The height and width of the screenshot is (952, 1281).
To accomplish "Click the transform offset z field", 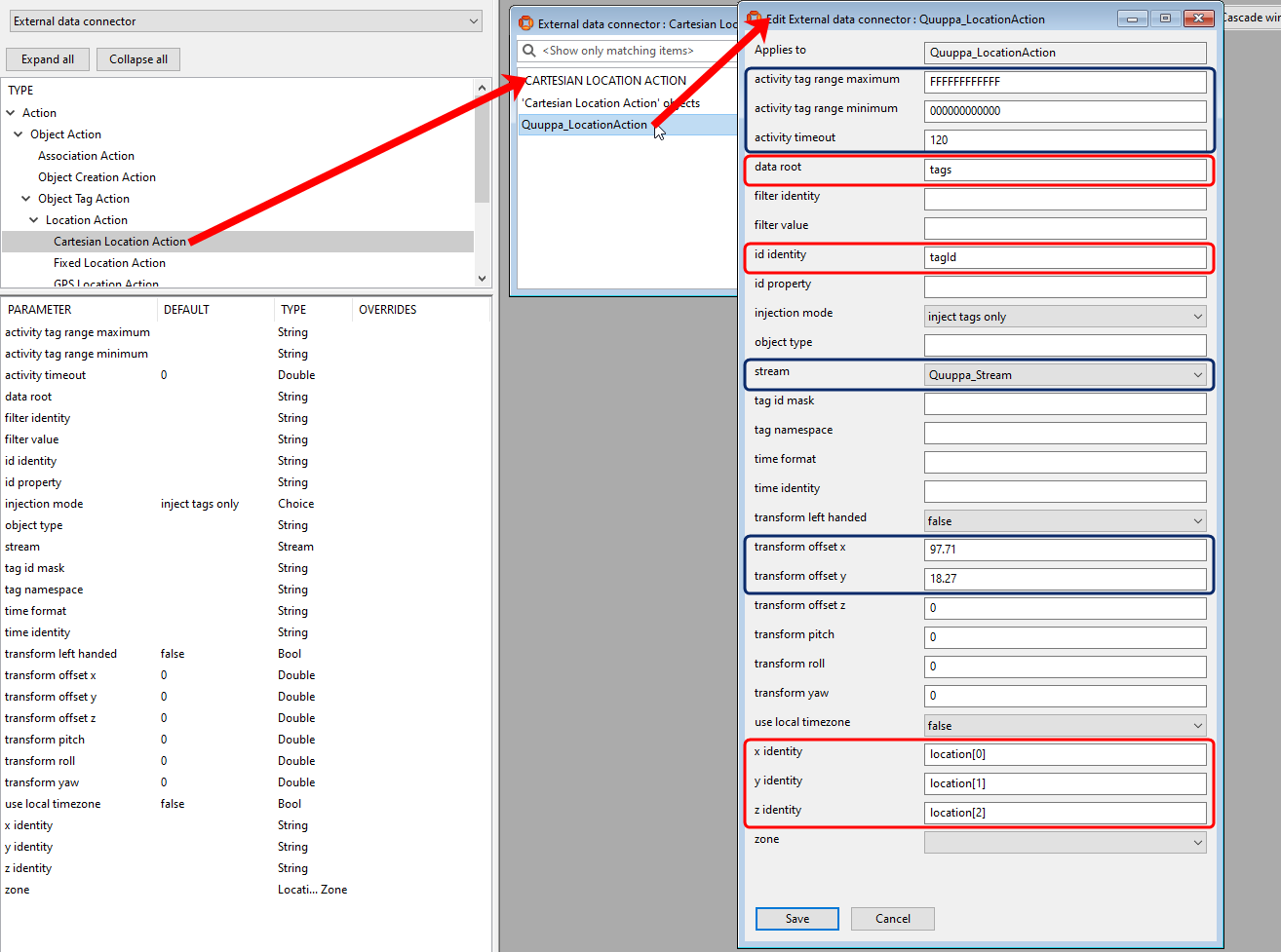I will click(x=1065, y=608).
